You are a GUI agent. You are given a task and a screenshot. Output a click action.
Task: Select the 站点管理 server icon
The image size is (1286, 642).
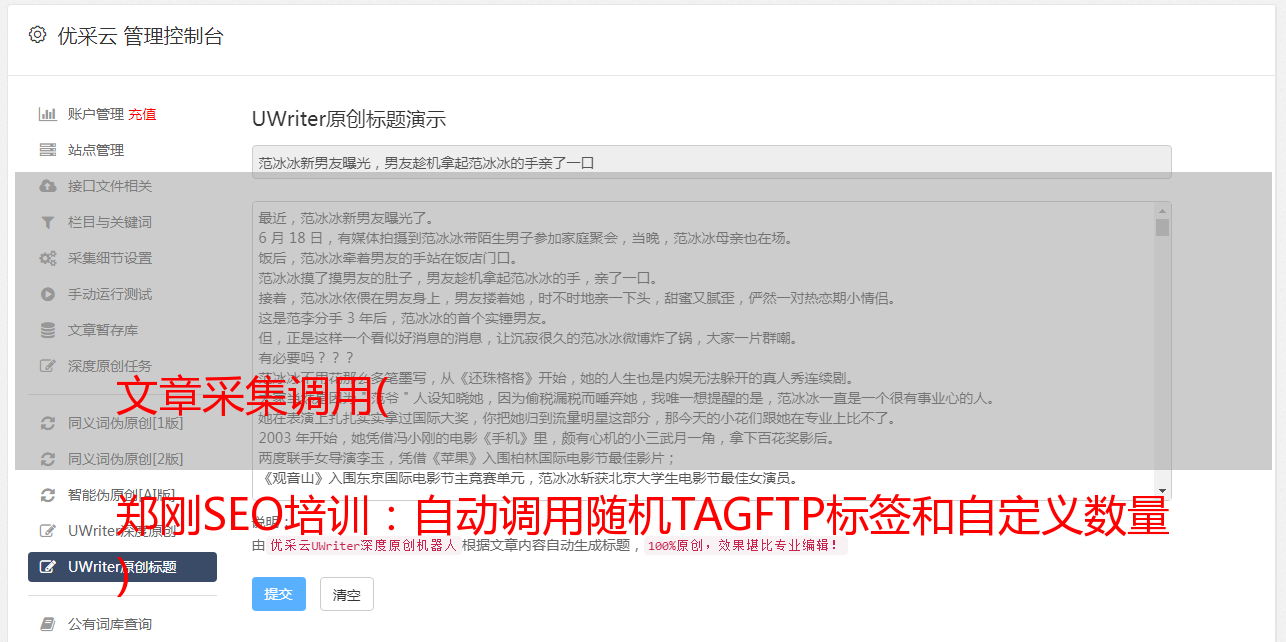point(47,150)
